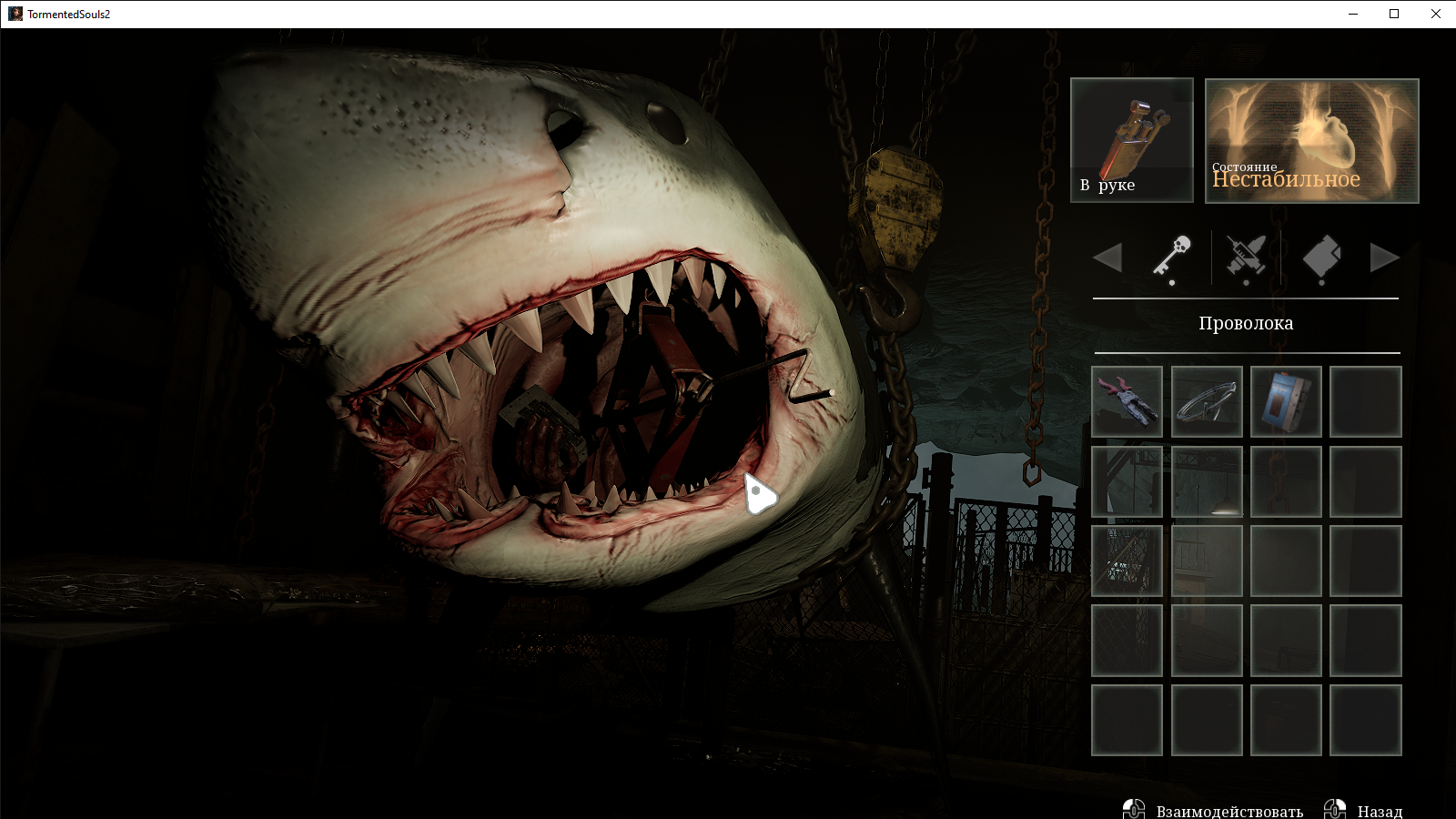Click the equipped weapon 'В руке' slot
The image size is (1456, 819).
[x=1131, y=139]
